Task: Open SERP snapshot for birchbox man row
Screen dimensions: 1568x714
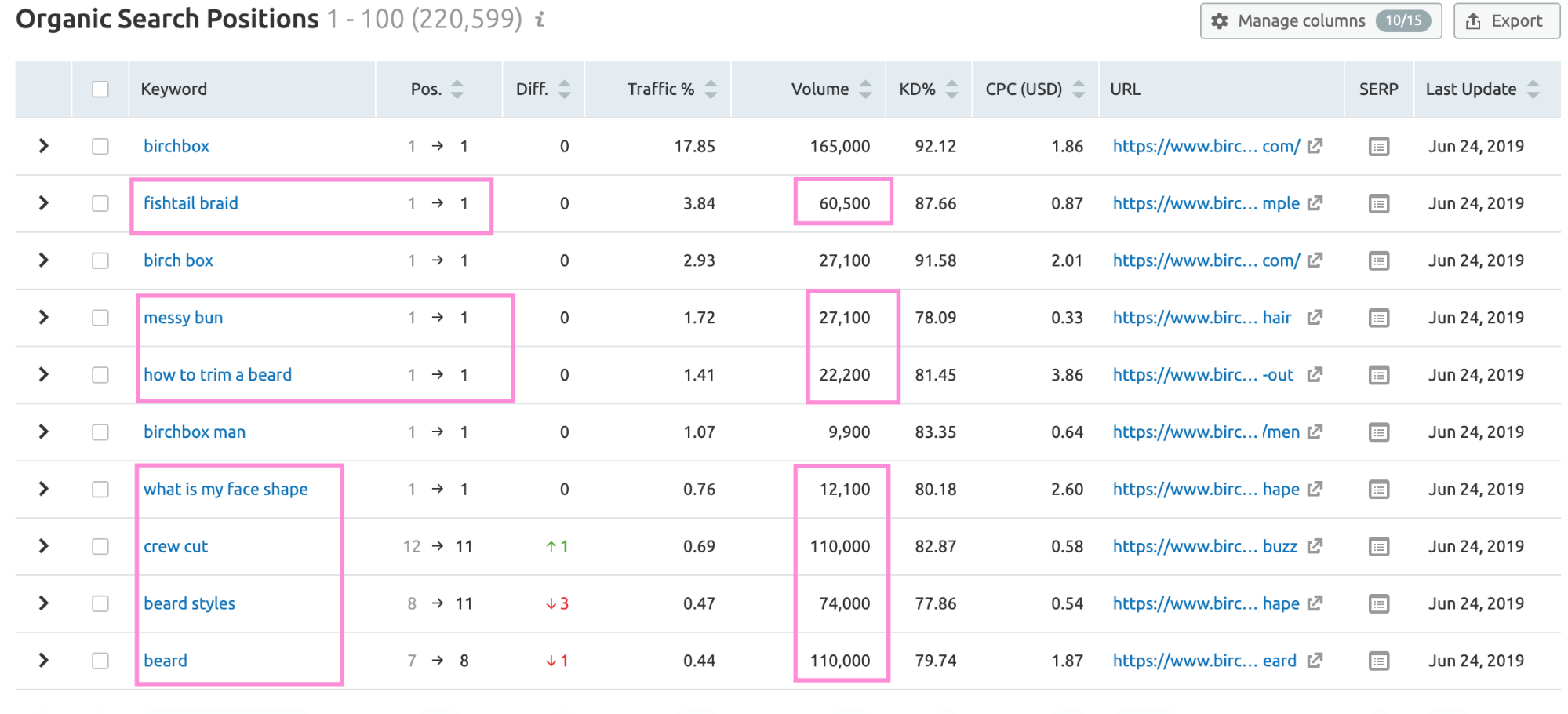Action: pos(1378,432)
